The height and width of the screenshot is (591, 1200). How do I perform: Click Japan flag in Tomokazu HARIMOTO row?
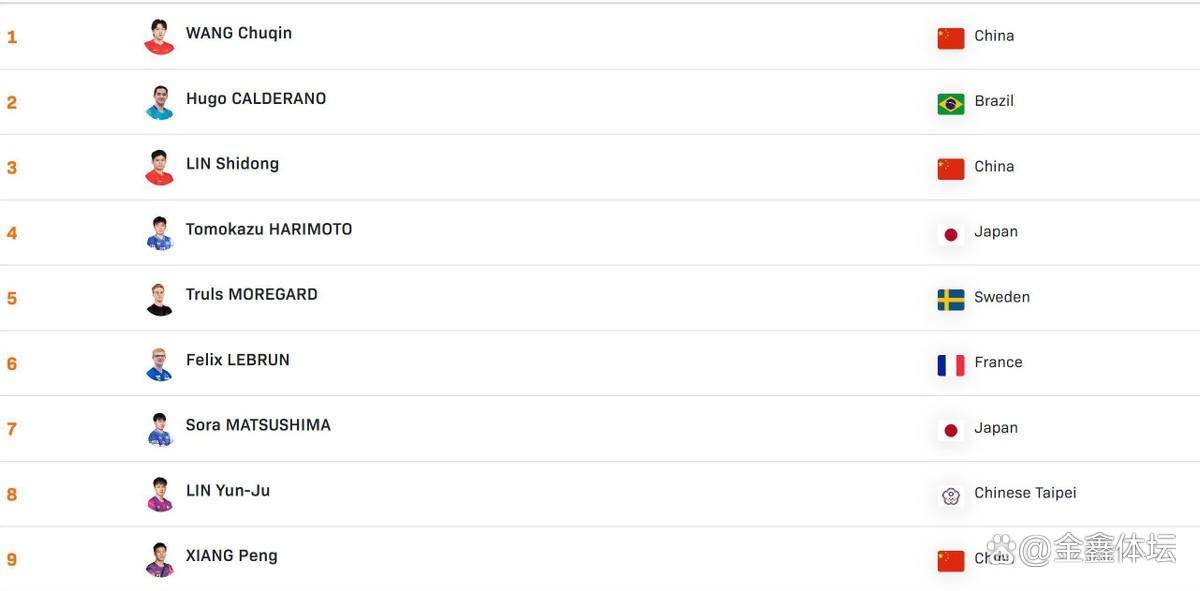pyautogui.click(x=951, y=234)
